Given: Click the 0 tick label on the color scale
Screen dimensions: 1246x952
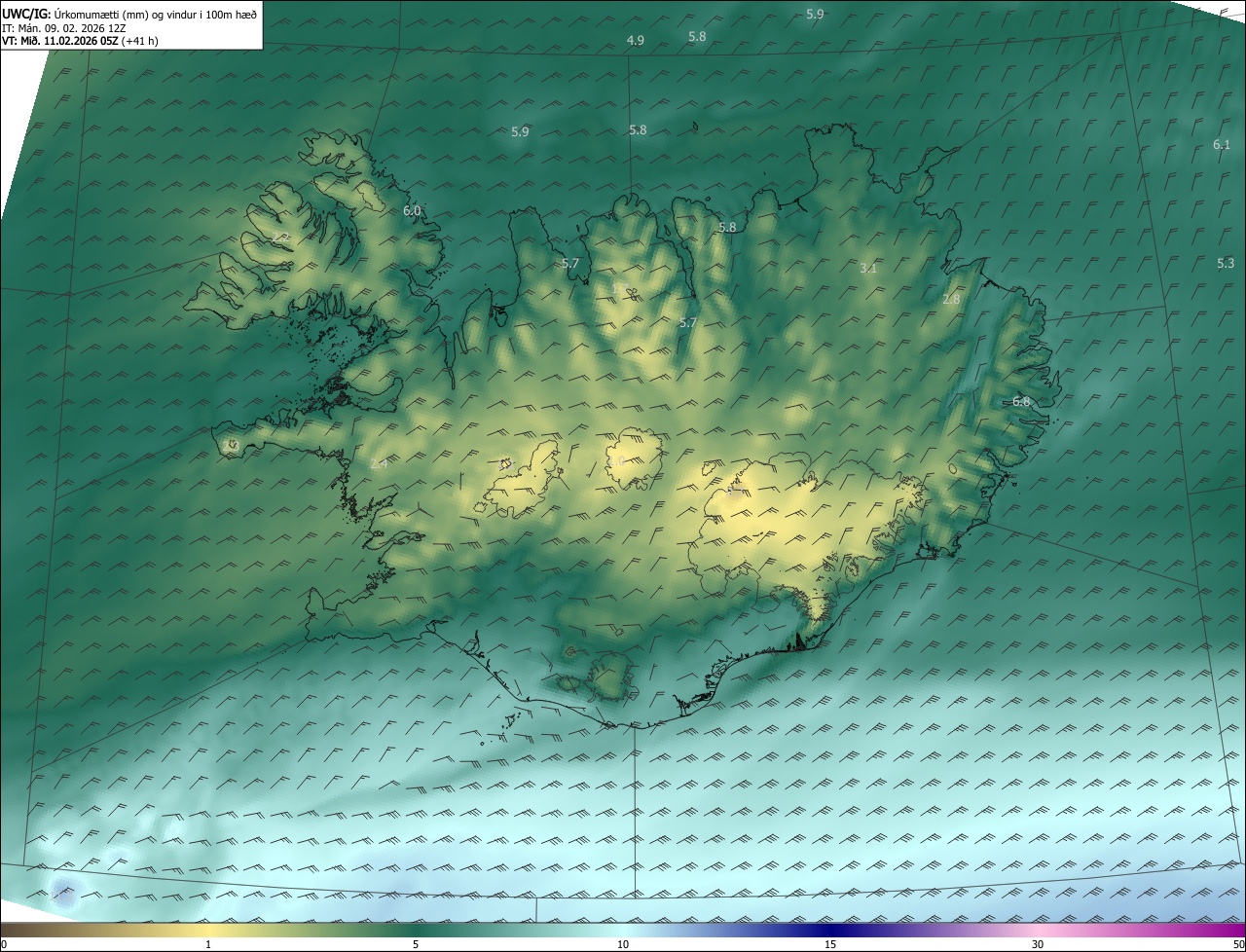Looking at the screenshot, I should [4, 944].
